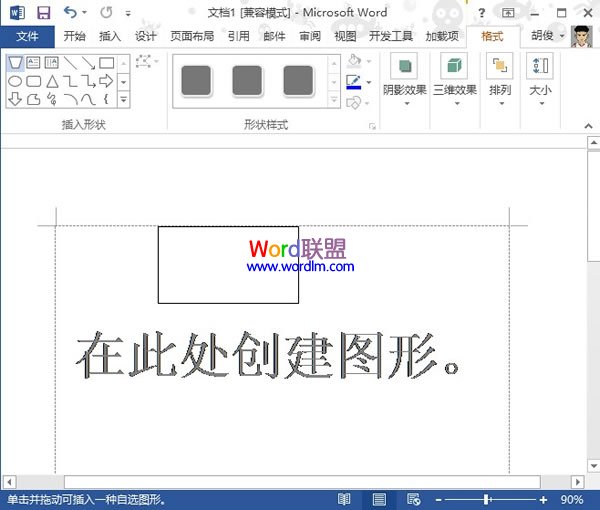The image size is (600, 510).
Task: Switch to Print Layout view in status bar
Action: coord(379,499)
